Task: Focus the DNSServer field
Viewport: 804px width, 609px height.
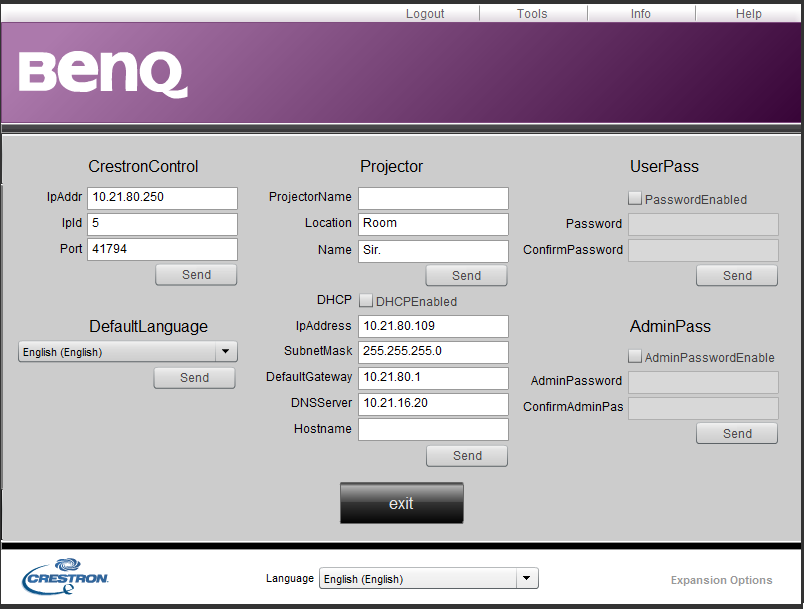Action: [x=433, y=404]
